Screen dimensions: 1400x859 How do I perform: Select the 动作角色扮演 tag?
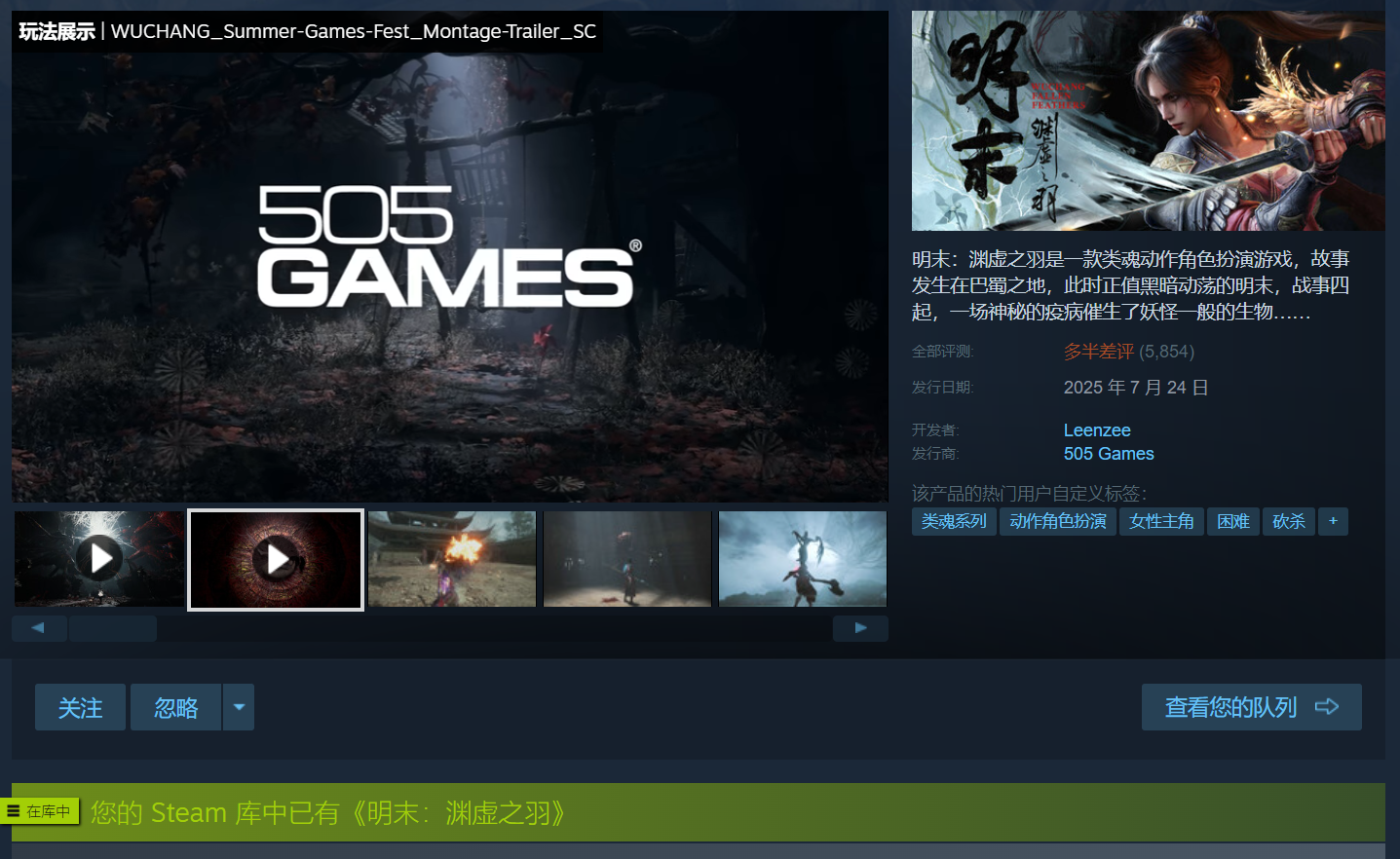1058,521
